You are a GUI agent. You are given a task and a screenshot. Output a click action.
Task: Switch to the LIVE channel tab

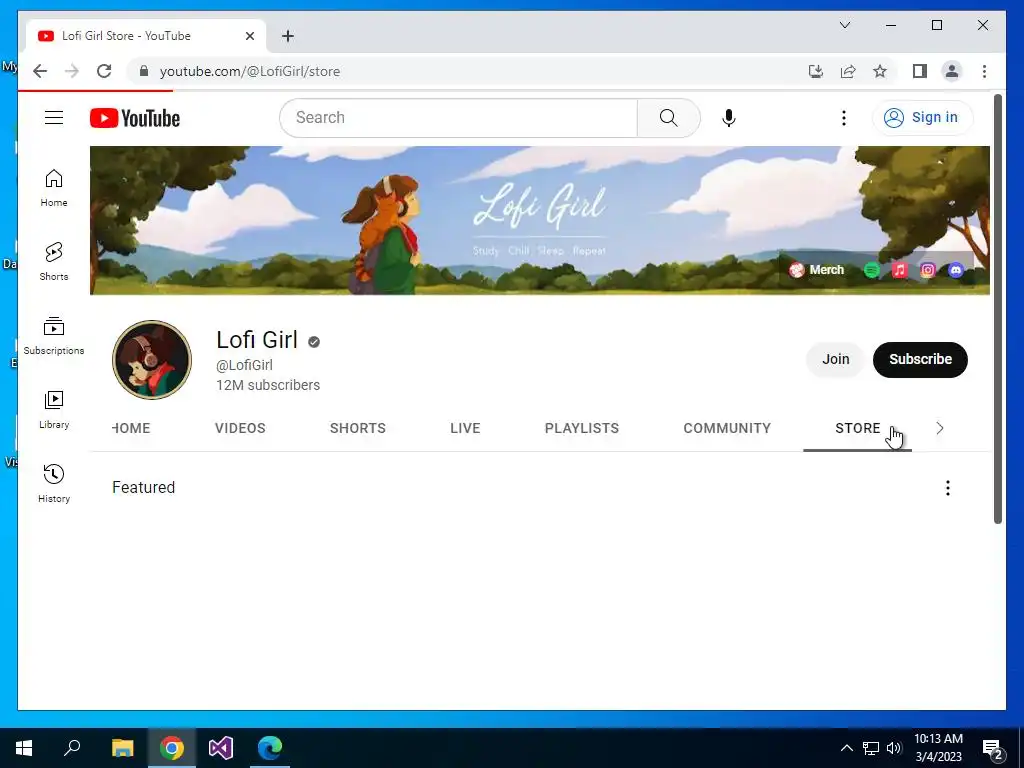(x=465, y=428)
